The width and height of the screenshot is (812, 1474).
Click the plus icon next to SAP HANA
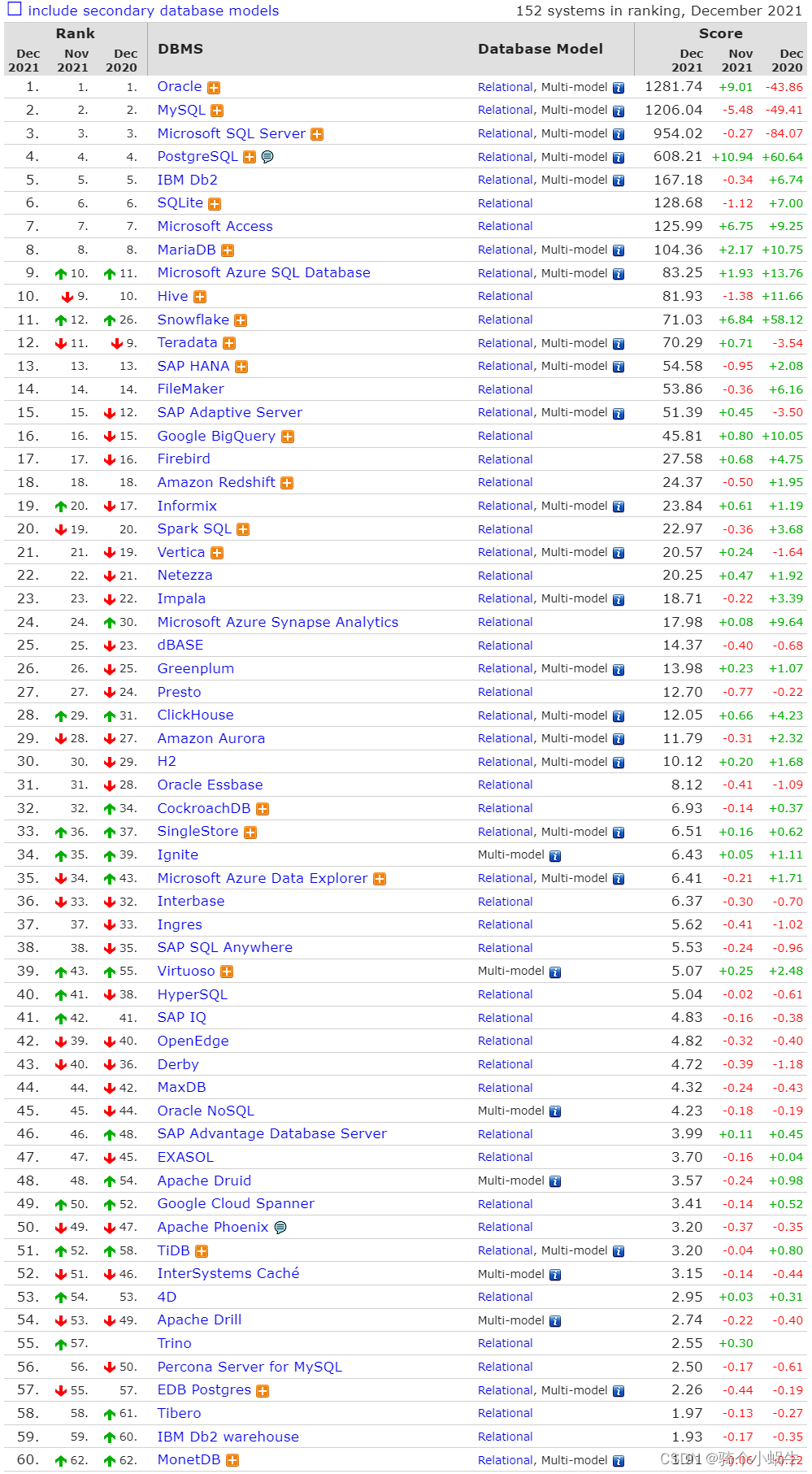241,367
